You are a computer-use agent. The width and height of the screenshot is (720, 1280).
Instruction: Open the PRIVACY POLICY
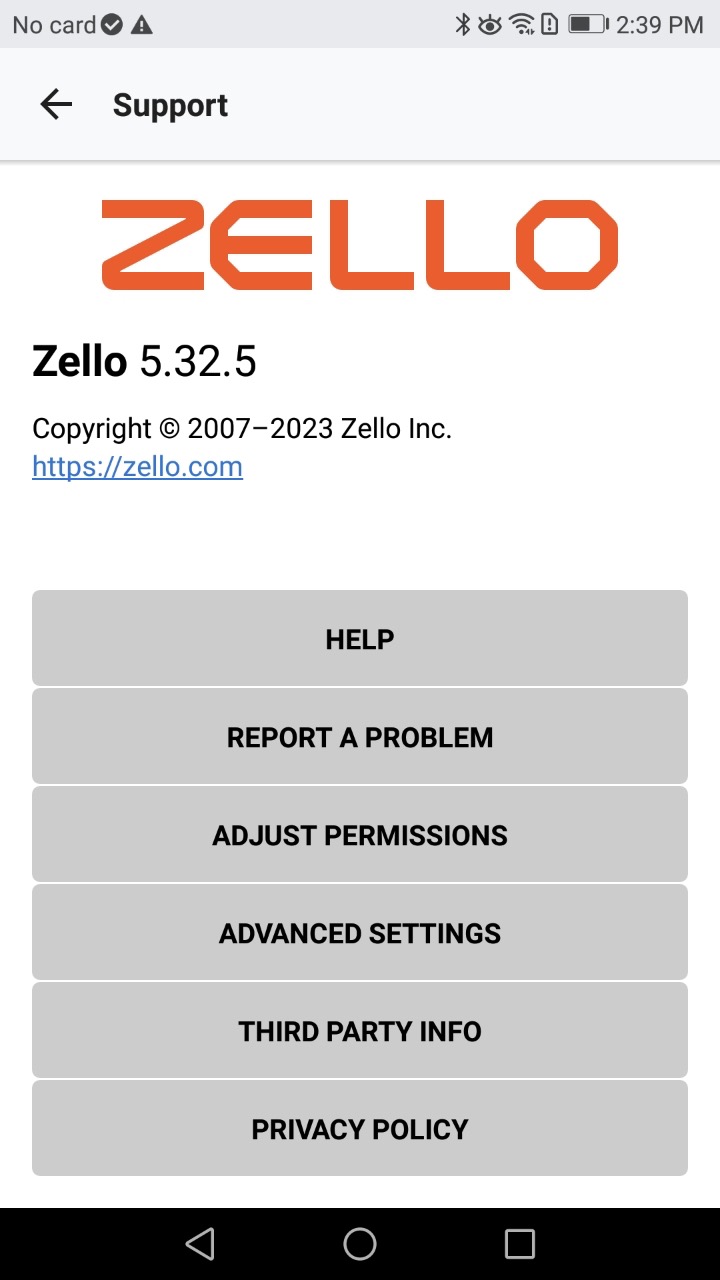[x=360, y=1128]
